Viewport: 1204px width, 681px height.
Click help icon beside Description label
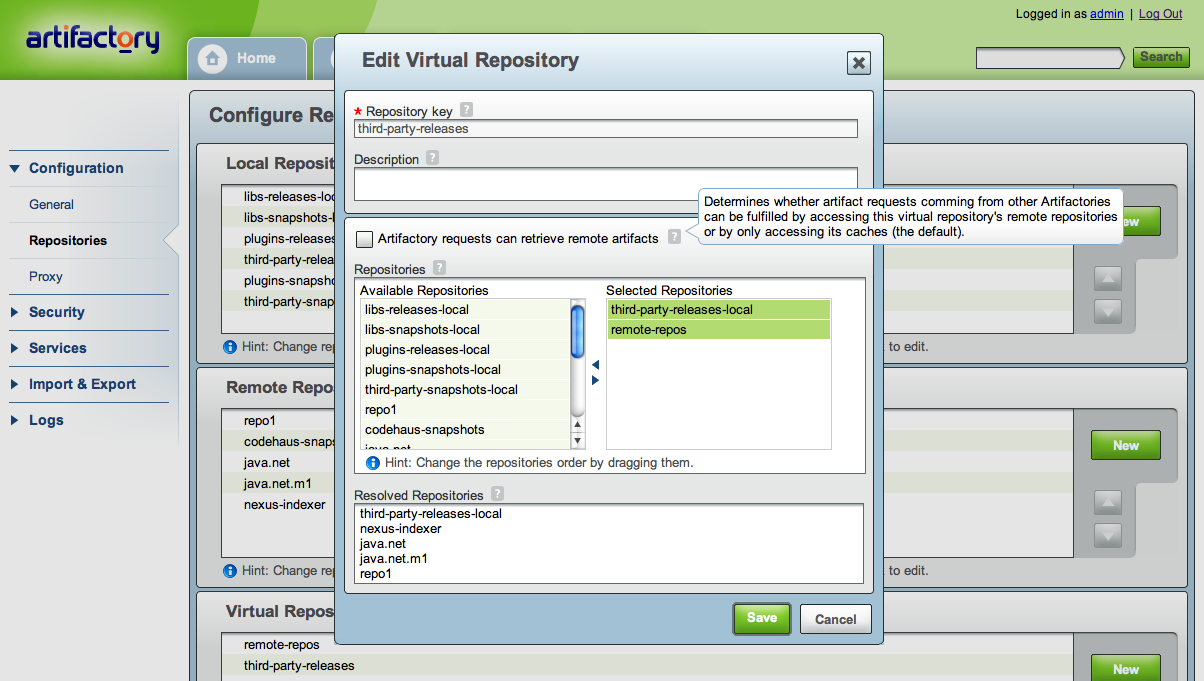click(x=432, y=158)
